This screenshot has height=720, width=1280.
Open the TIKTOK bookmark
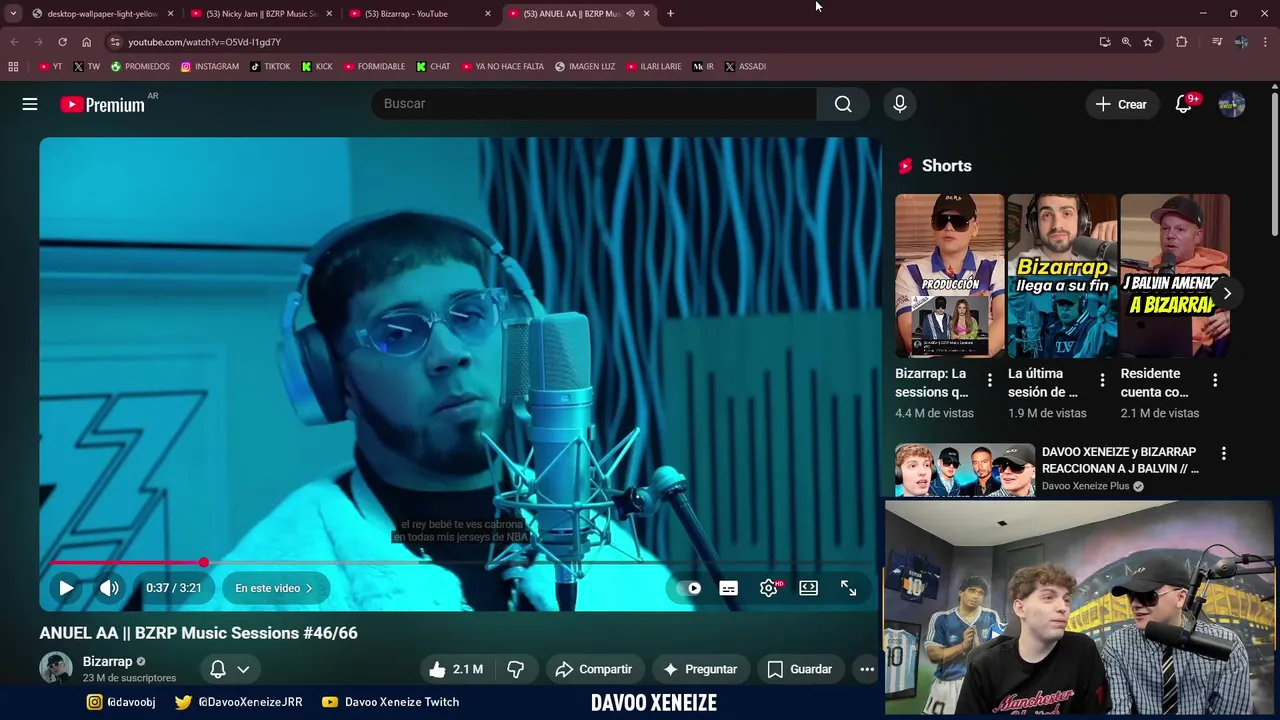coord(270,66)
